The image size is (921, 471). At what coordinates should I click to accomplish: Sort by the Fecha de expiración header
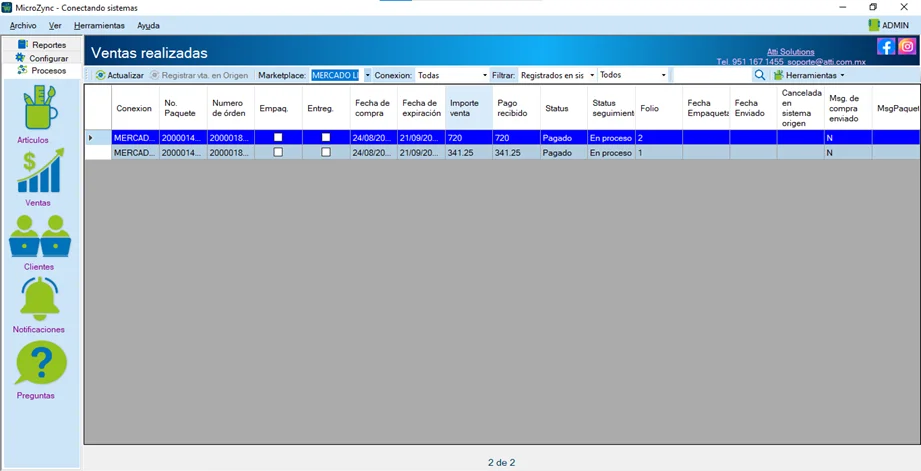[x=421, y=108]
